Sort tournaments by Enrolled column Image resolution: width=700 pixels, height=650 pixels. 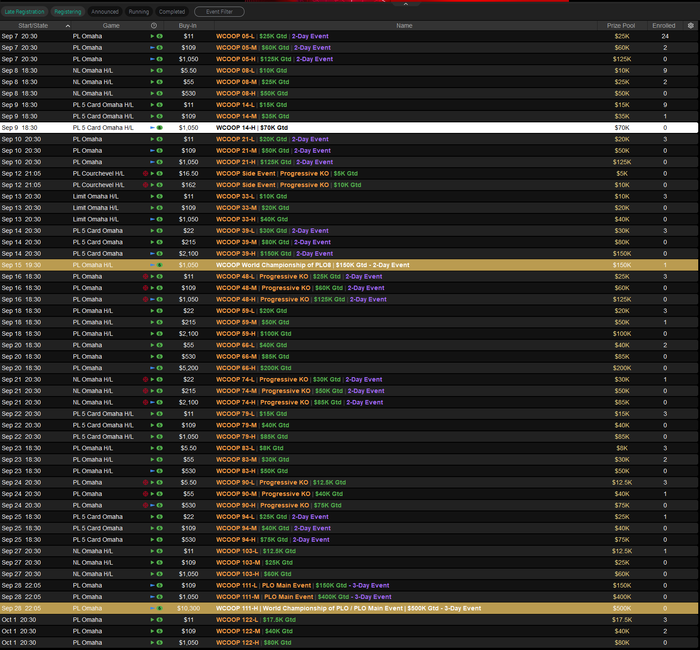tap(664, 25)
